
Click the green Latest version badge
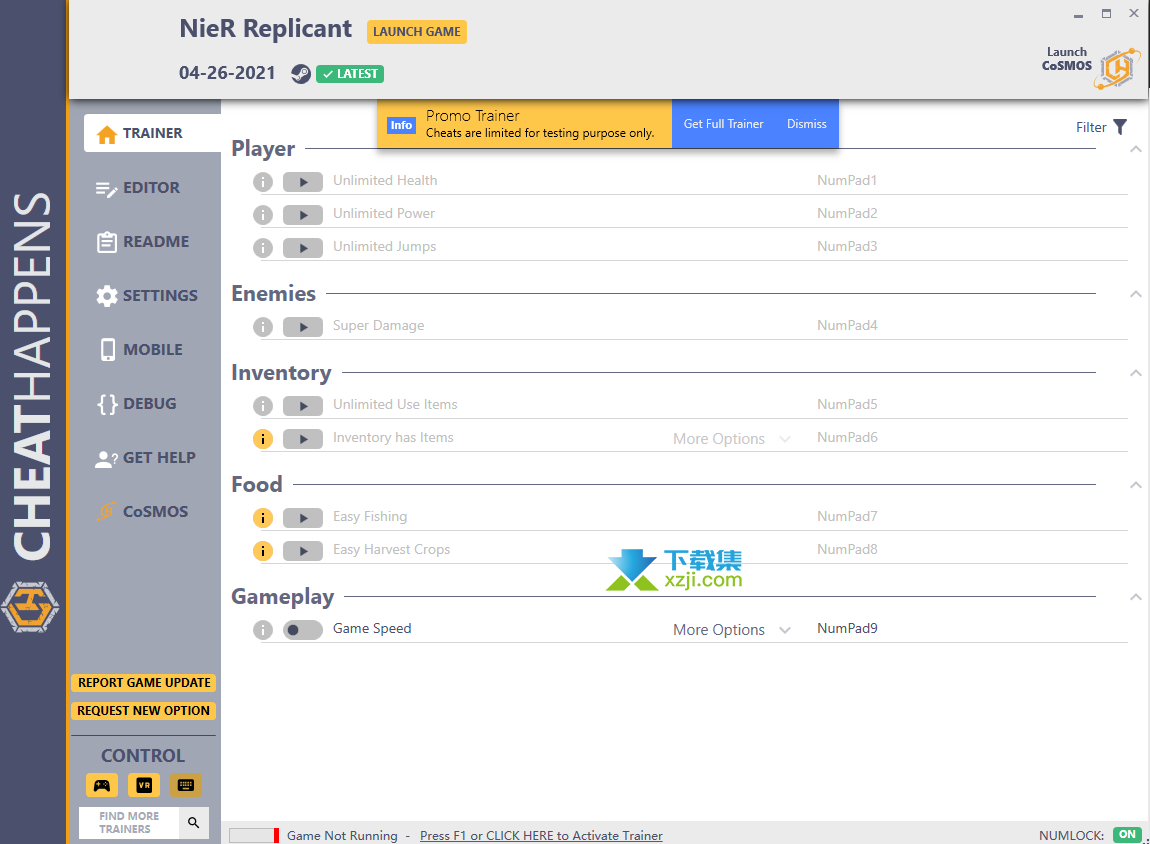350,73
